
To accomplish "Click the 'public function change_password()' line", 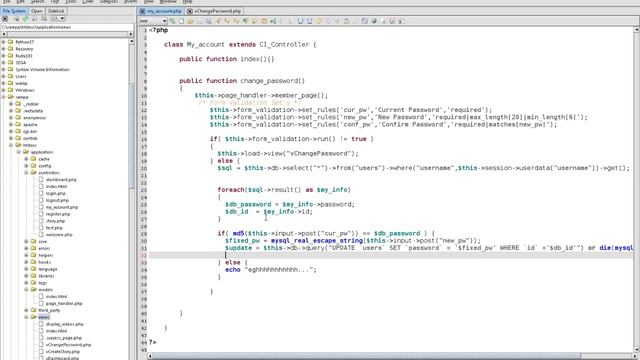I will pyautogui.click(x=242, y=81).
